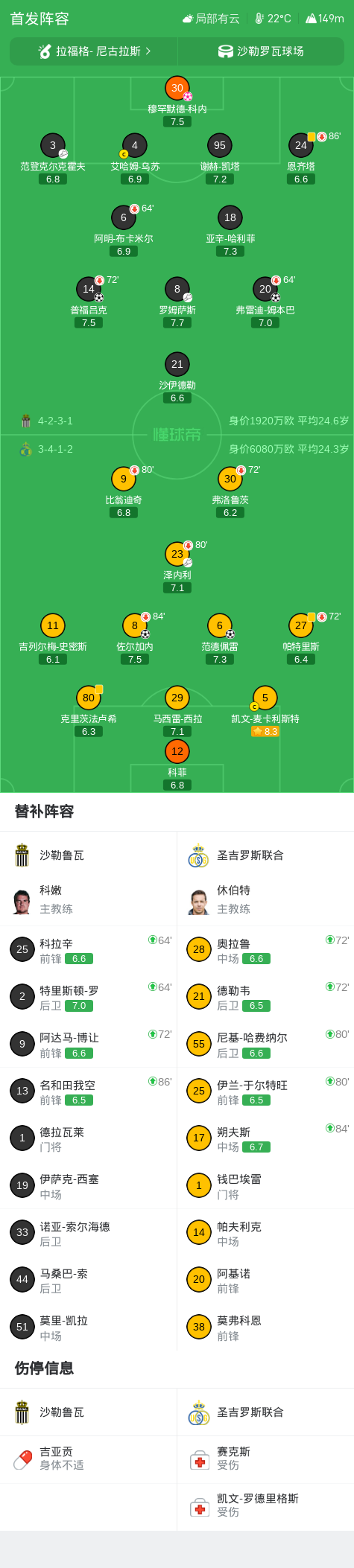
Task: Tap 罗姆萨斯 number 8 midfielder
Action: pos(177,289)
